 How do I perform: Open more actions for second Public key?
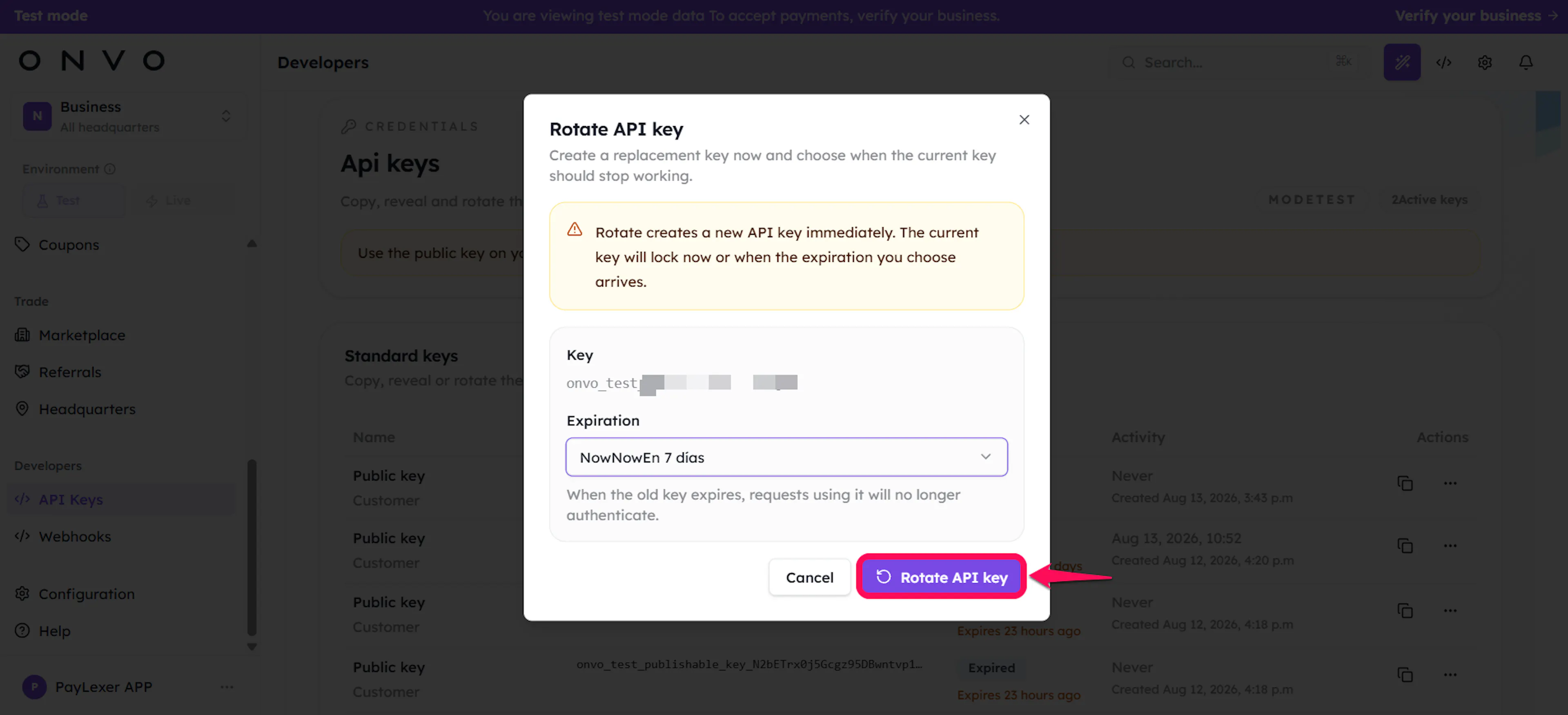click(1450, 545)
